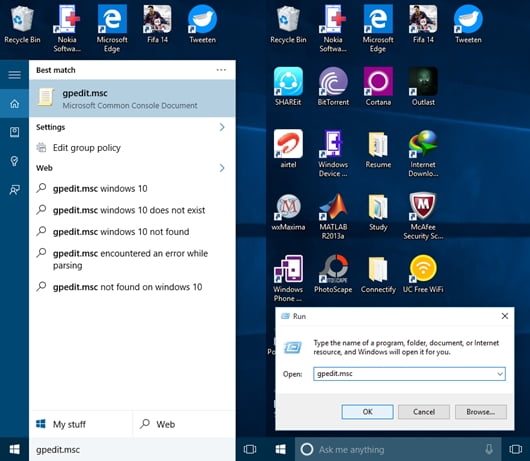Click Start button beside Cortana search bar
This screenshot has height=461, width=530.
click(281, 449)
